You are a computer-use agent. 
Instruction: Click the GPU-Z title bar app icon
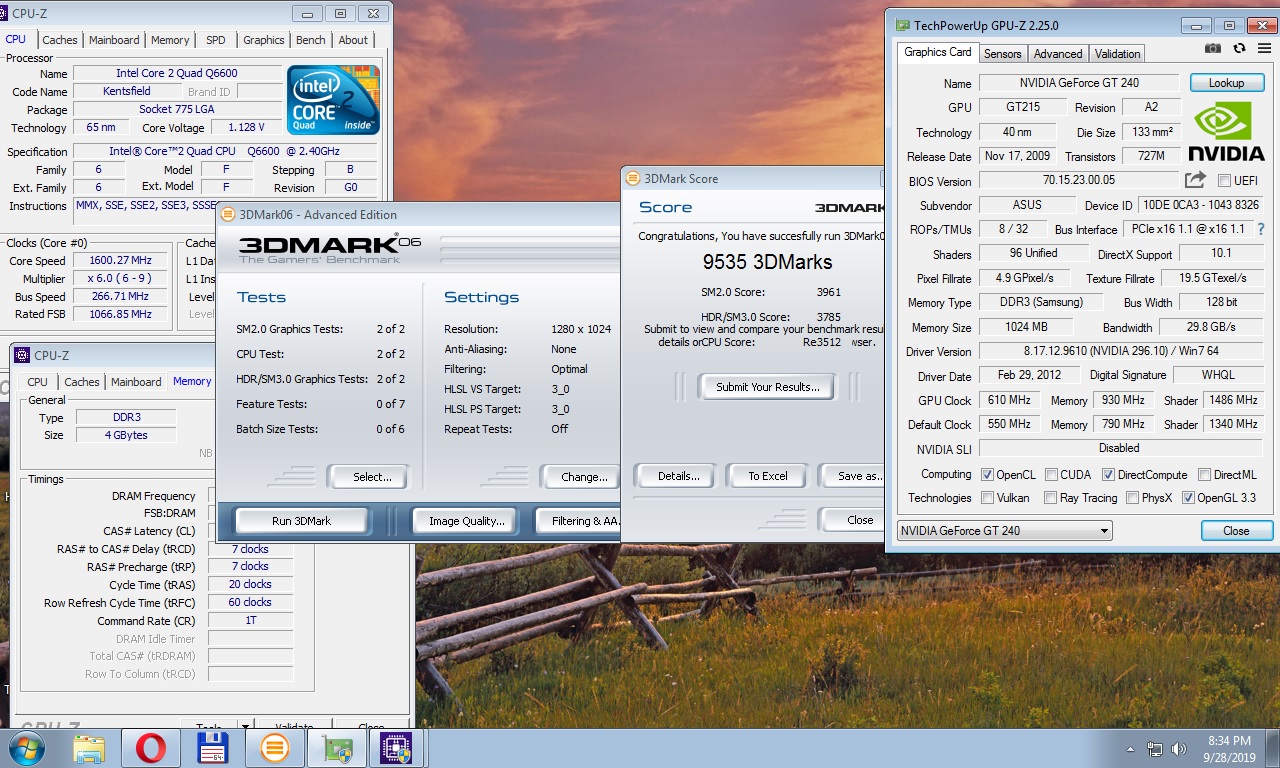(902, 25)
